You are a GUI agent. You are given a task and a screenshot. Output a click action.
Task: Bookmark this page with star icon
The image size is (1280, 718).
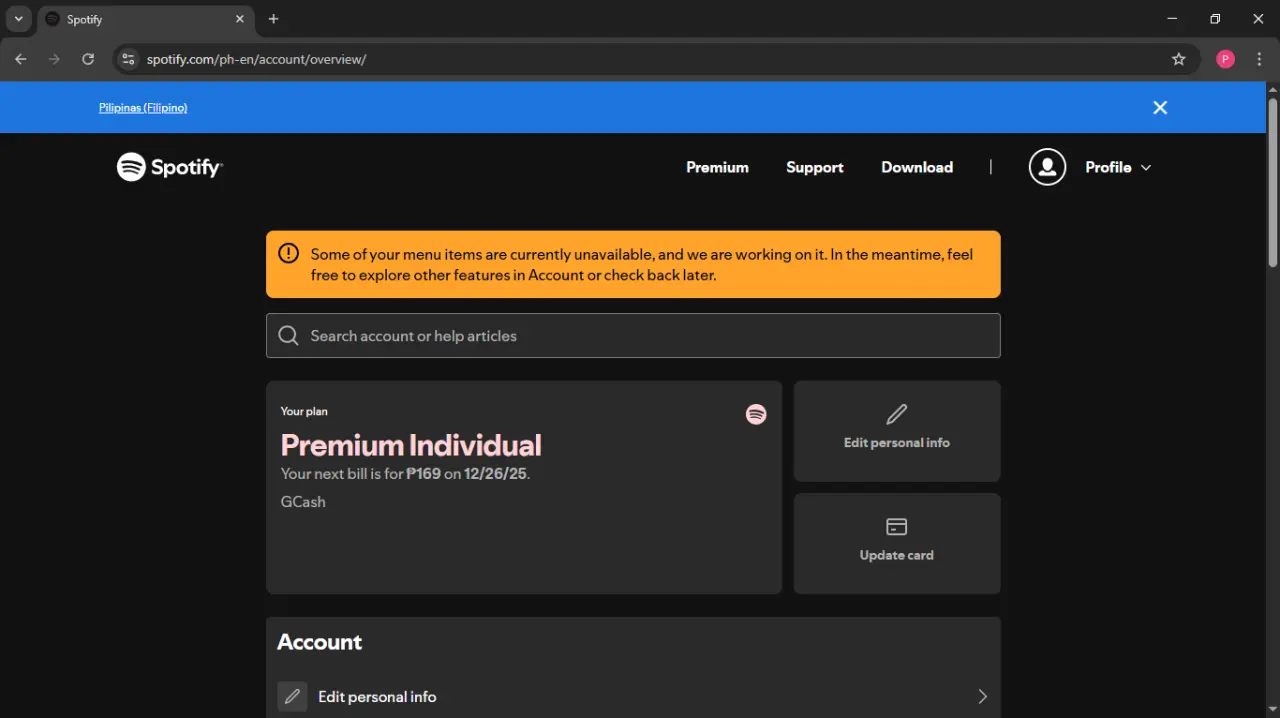click(1179, 59)
